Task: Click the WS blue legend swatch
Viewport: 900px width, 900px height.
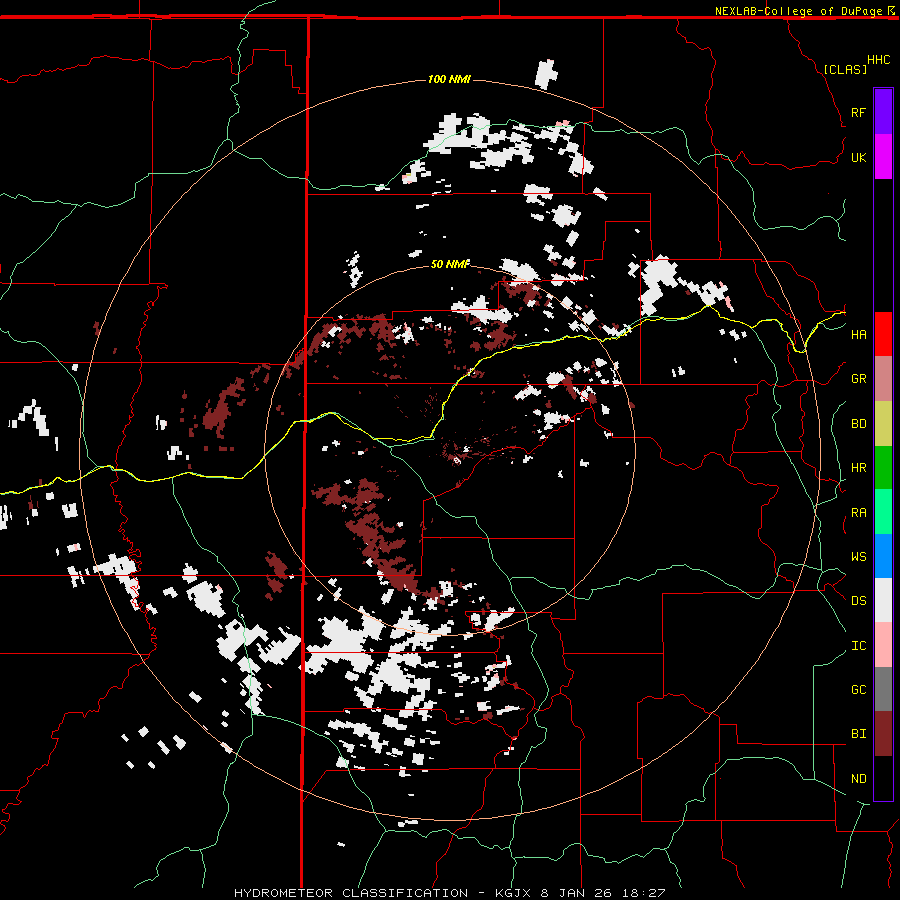Action: coord(883,556)
